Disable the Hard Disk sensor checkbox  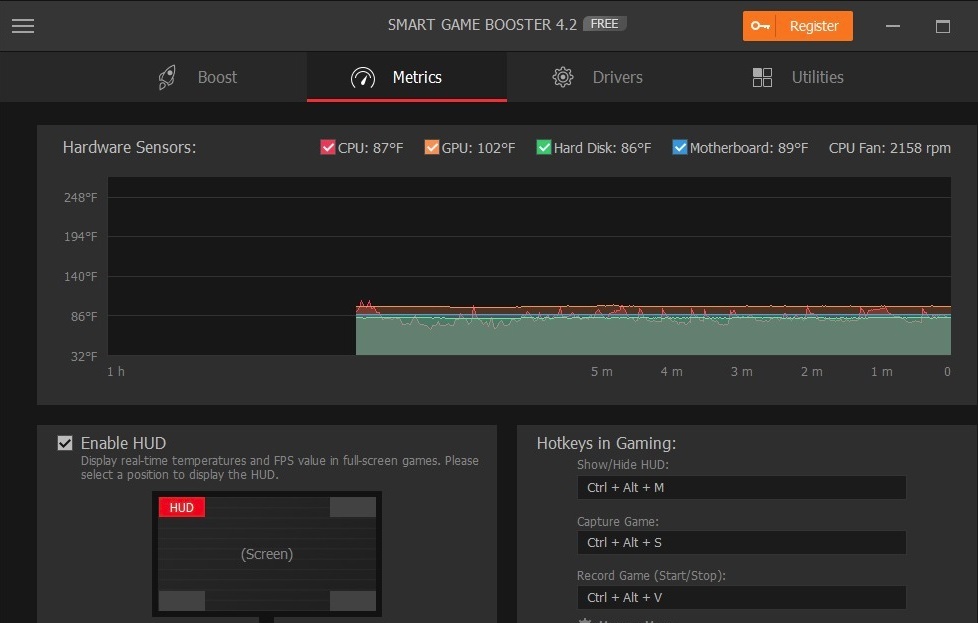point(543,148)
